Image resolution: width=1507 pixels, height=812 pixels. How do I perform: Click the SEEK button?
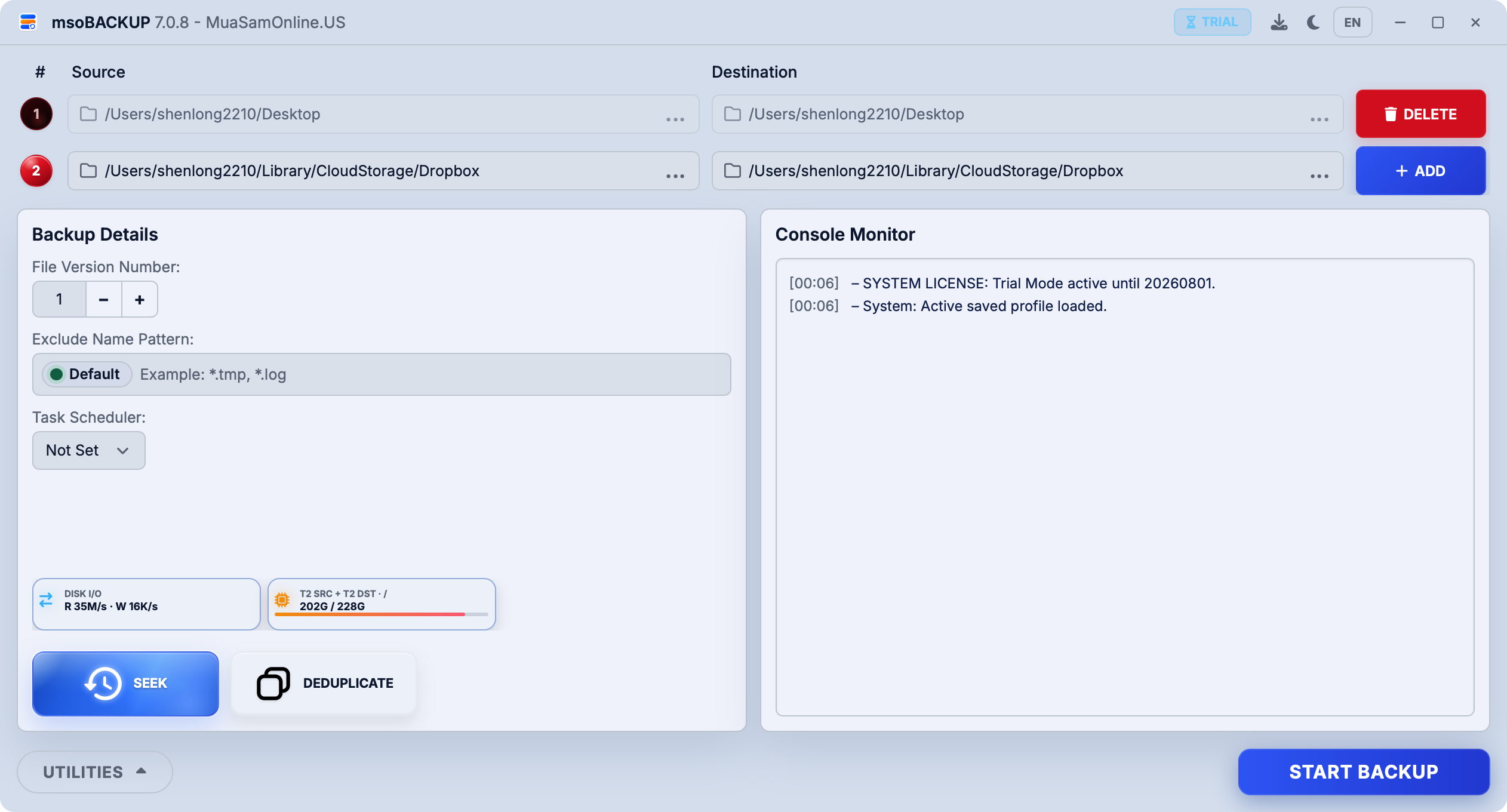coord(126,684)
